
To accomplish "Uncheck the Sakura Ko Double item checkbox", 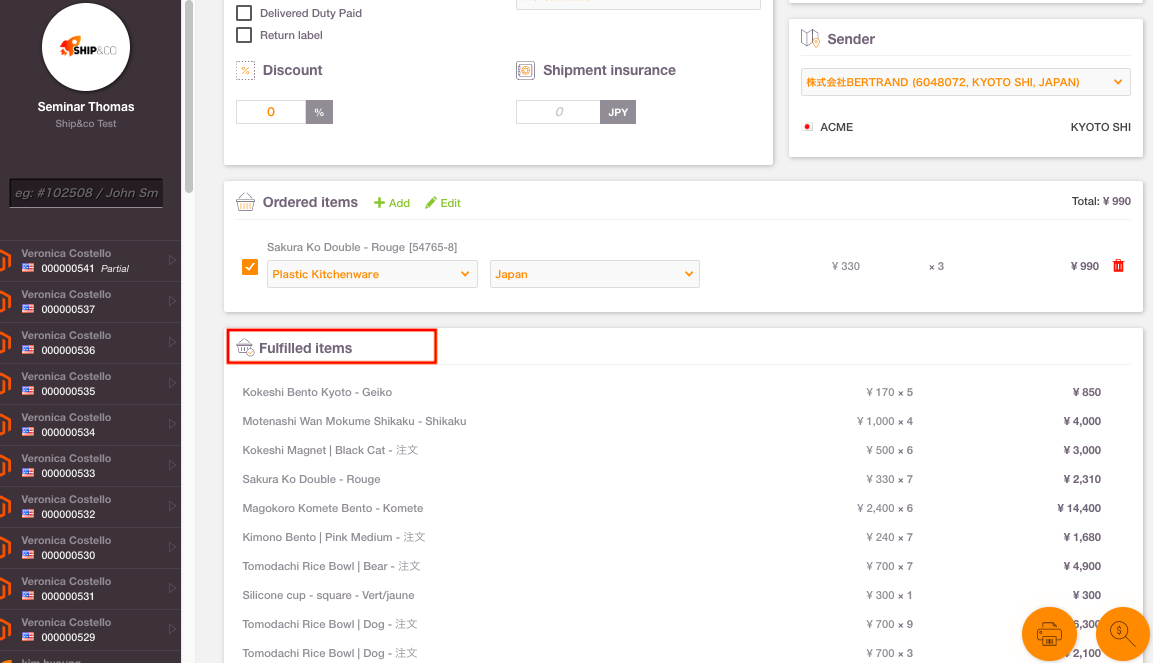I will [x=250, y=266].
